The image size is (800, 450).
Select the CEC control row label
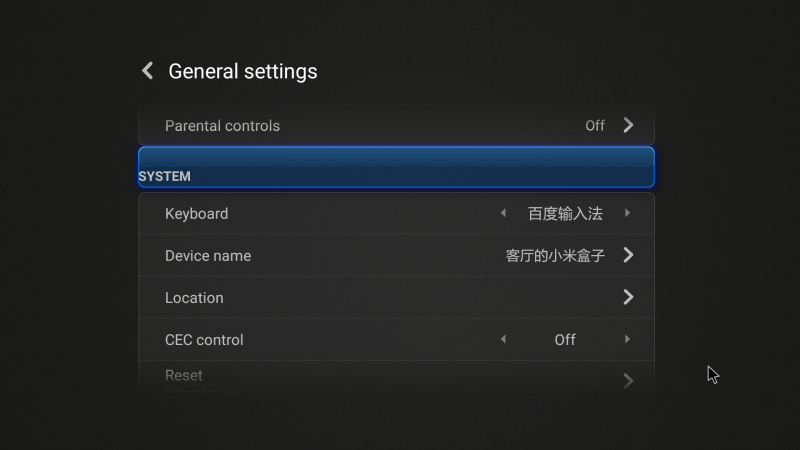[x=204, y=340]
